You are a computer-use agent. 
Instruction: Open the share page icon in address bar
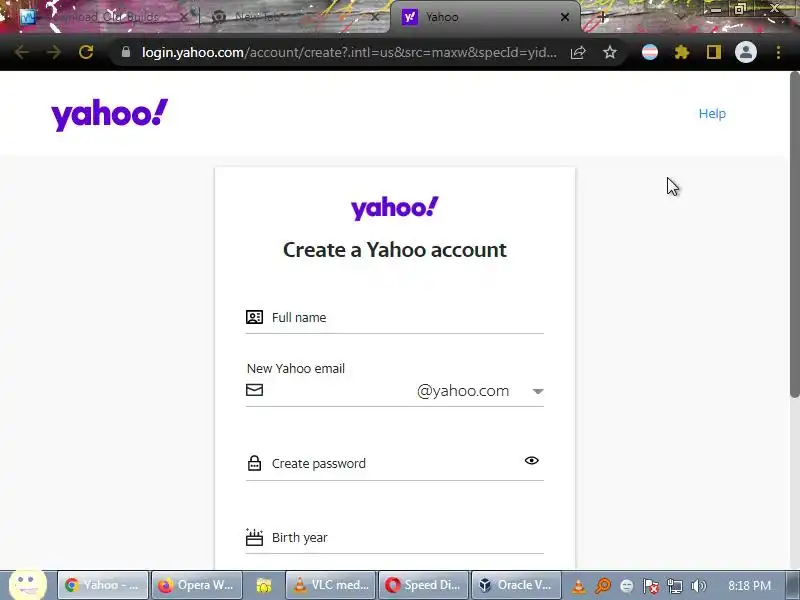(578, 52)
